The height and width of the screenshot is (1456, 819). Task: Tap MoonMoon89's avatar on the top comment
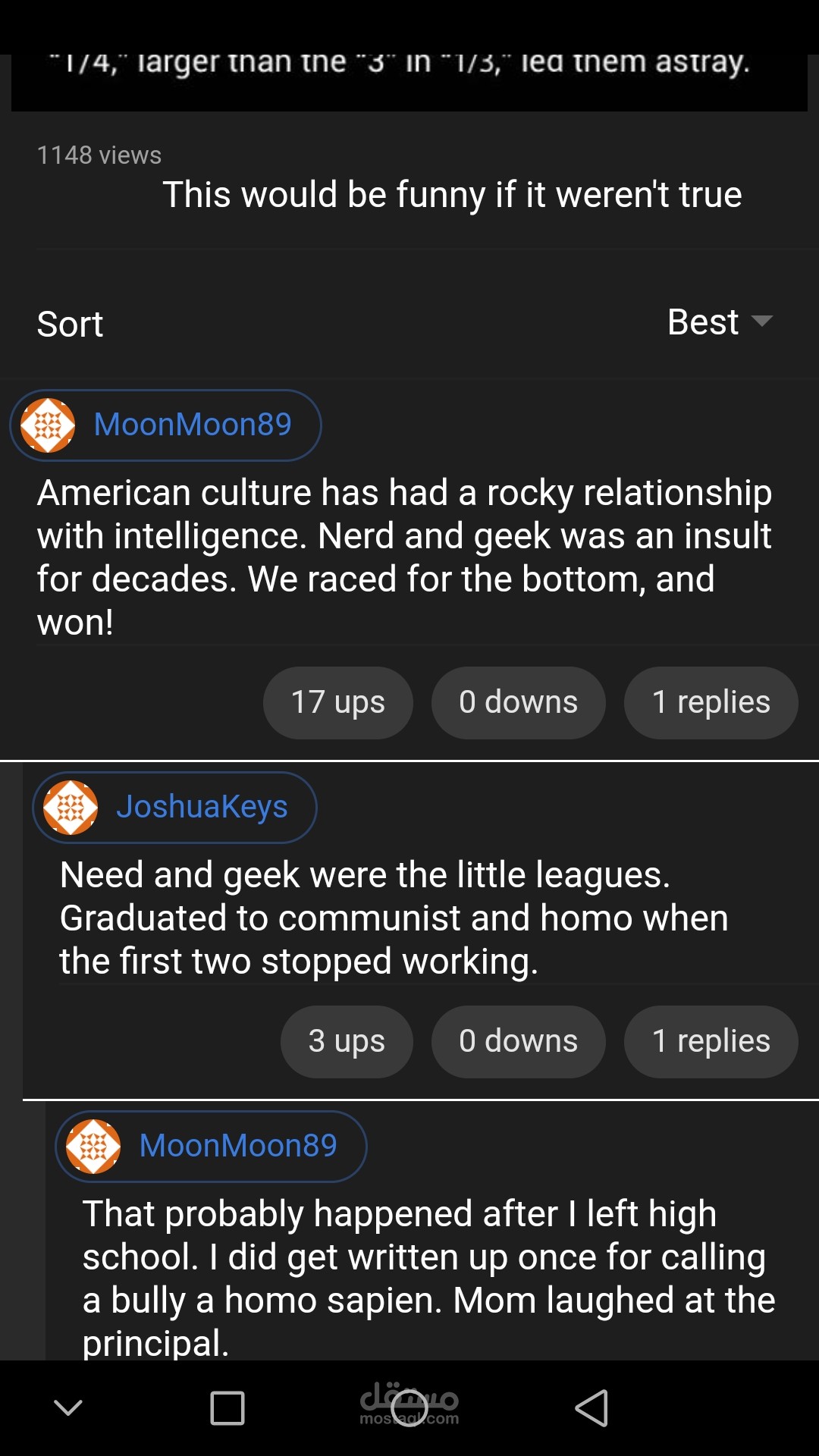[48, 425]
